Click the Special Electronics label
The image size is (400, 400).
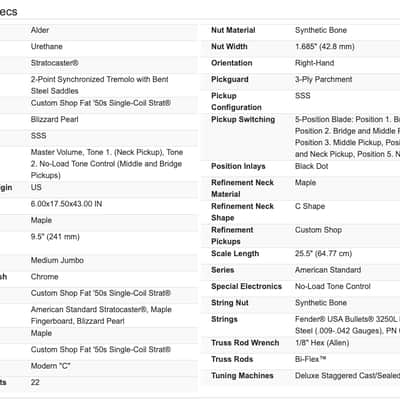246,286
